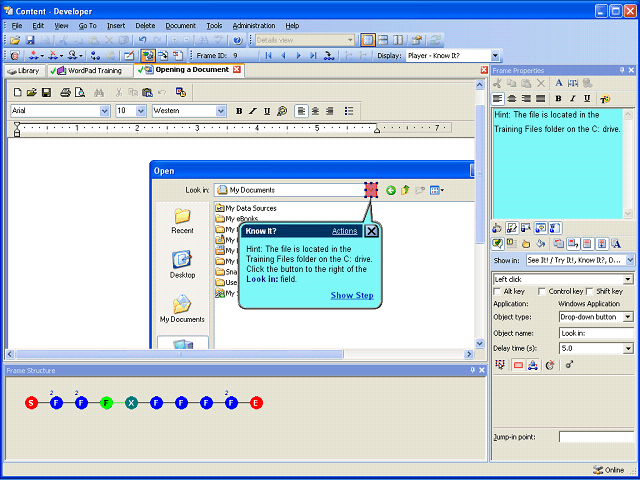Click the Bold icon in Frame Properties
Screen dimensions: 640x480
pyautogui.click(x=558, y=98)
